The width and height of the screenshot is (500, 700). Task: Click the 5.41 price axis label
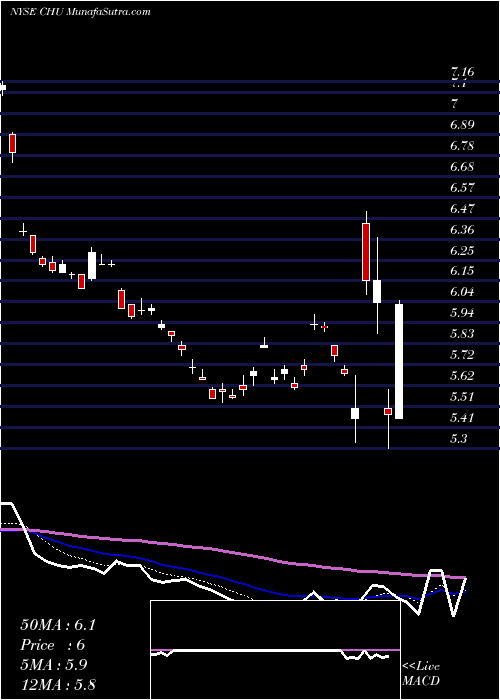coord(462,417)
